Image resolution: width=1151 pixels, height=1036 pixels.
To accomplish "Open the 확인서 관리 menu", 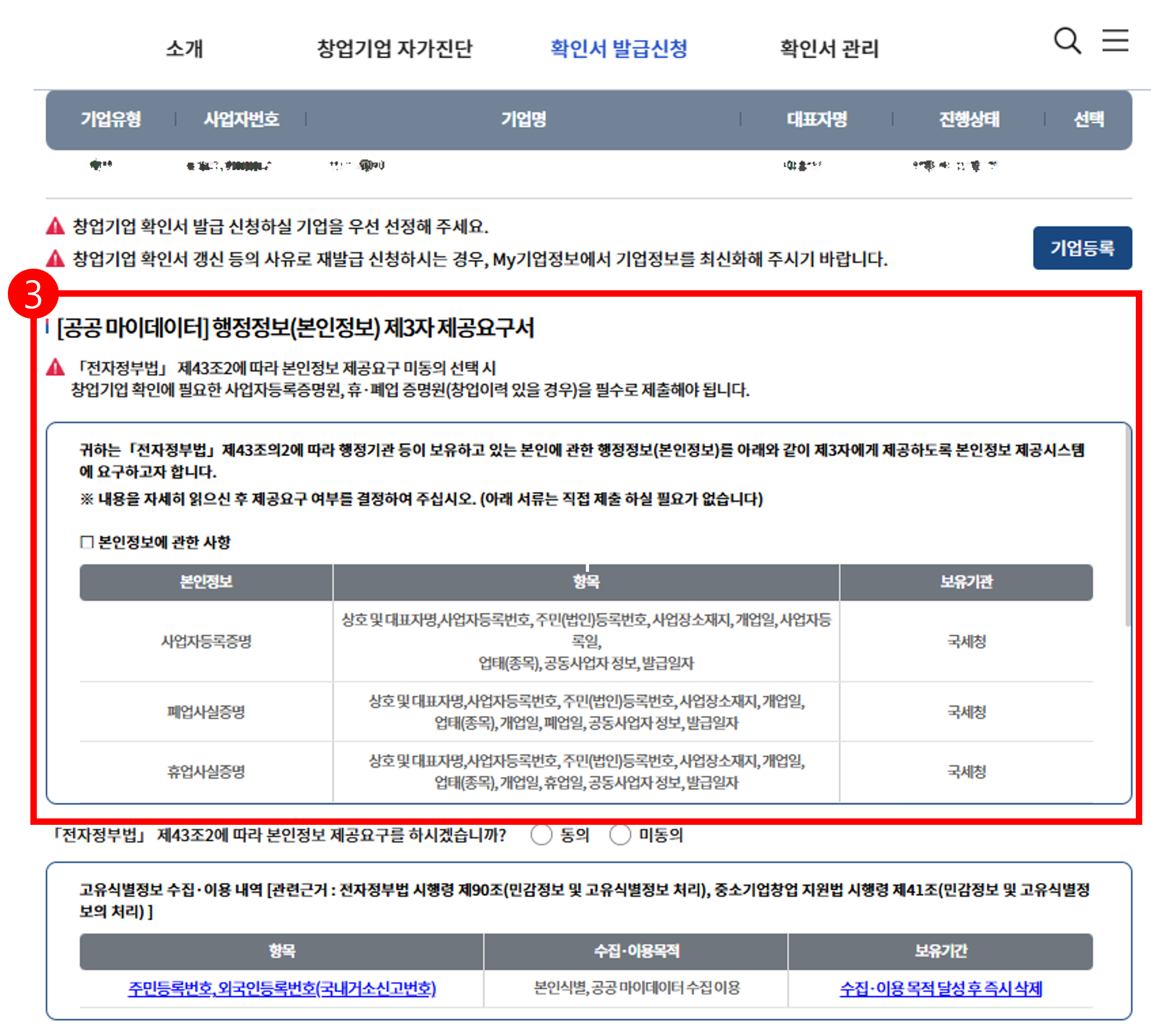I will [x=829, y=48].
